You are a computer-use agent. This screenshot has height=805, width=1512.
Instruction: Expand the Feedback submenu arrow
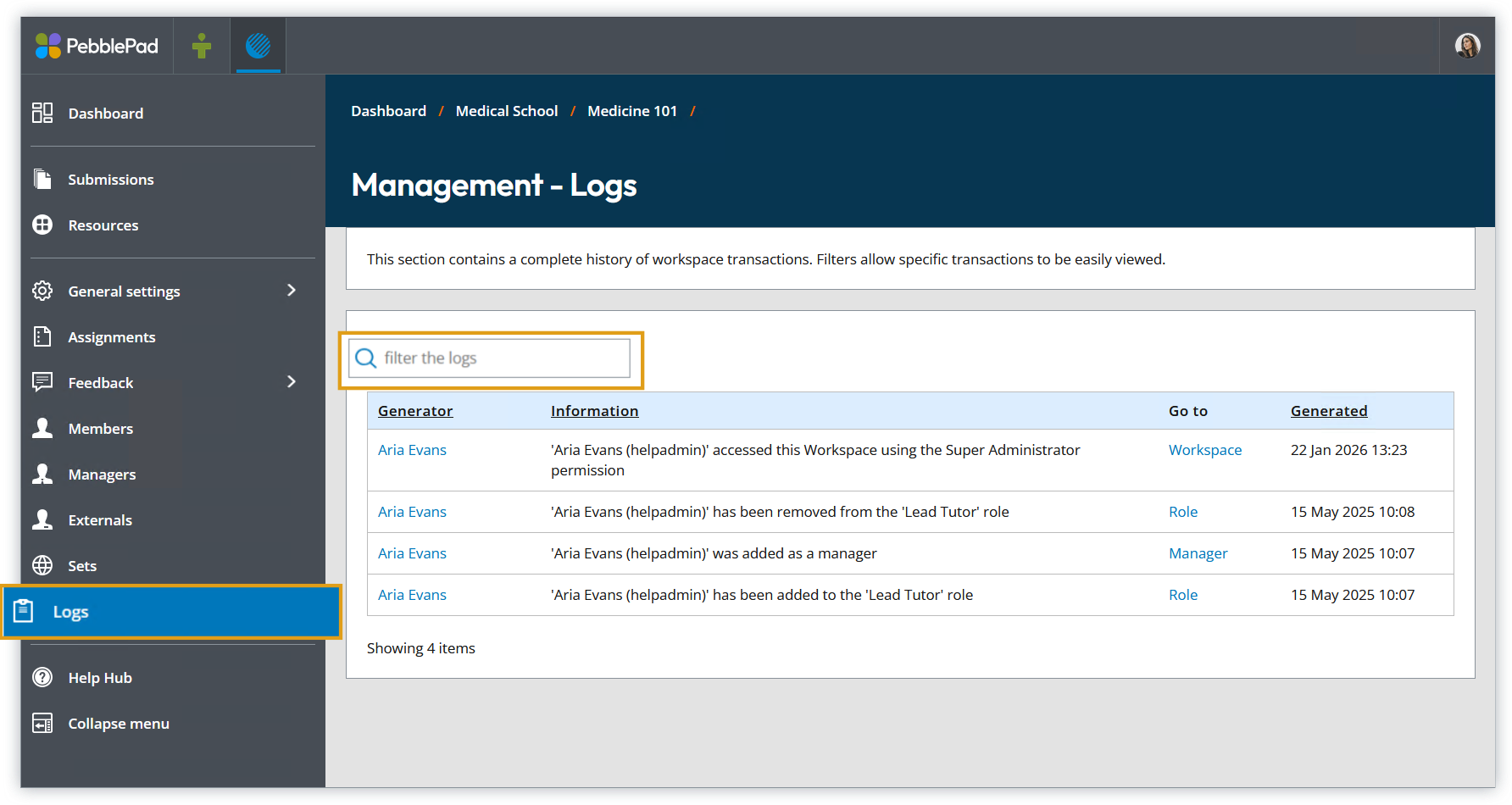click(x=292, y=382)
